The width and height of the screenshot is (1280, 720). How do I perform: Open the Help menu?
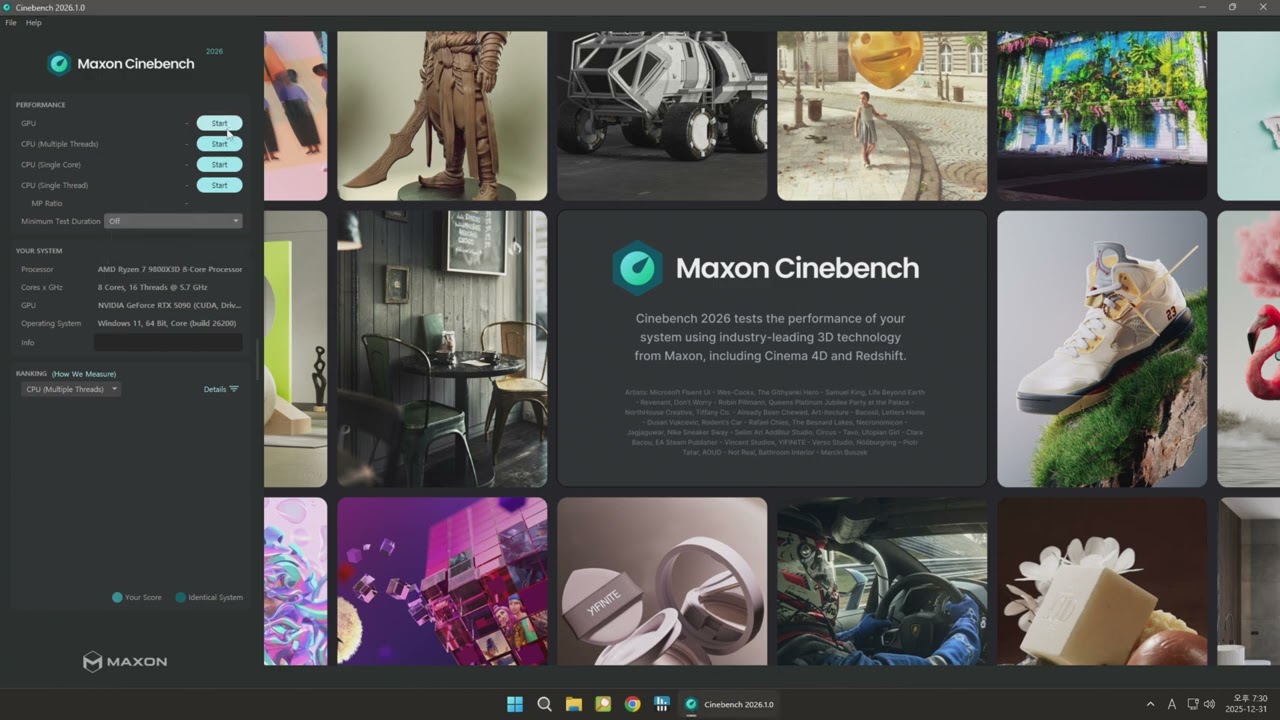tap(34, 22)
